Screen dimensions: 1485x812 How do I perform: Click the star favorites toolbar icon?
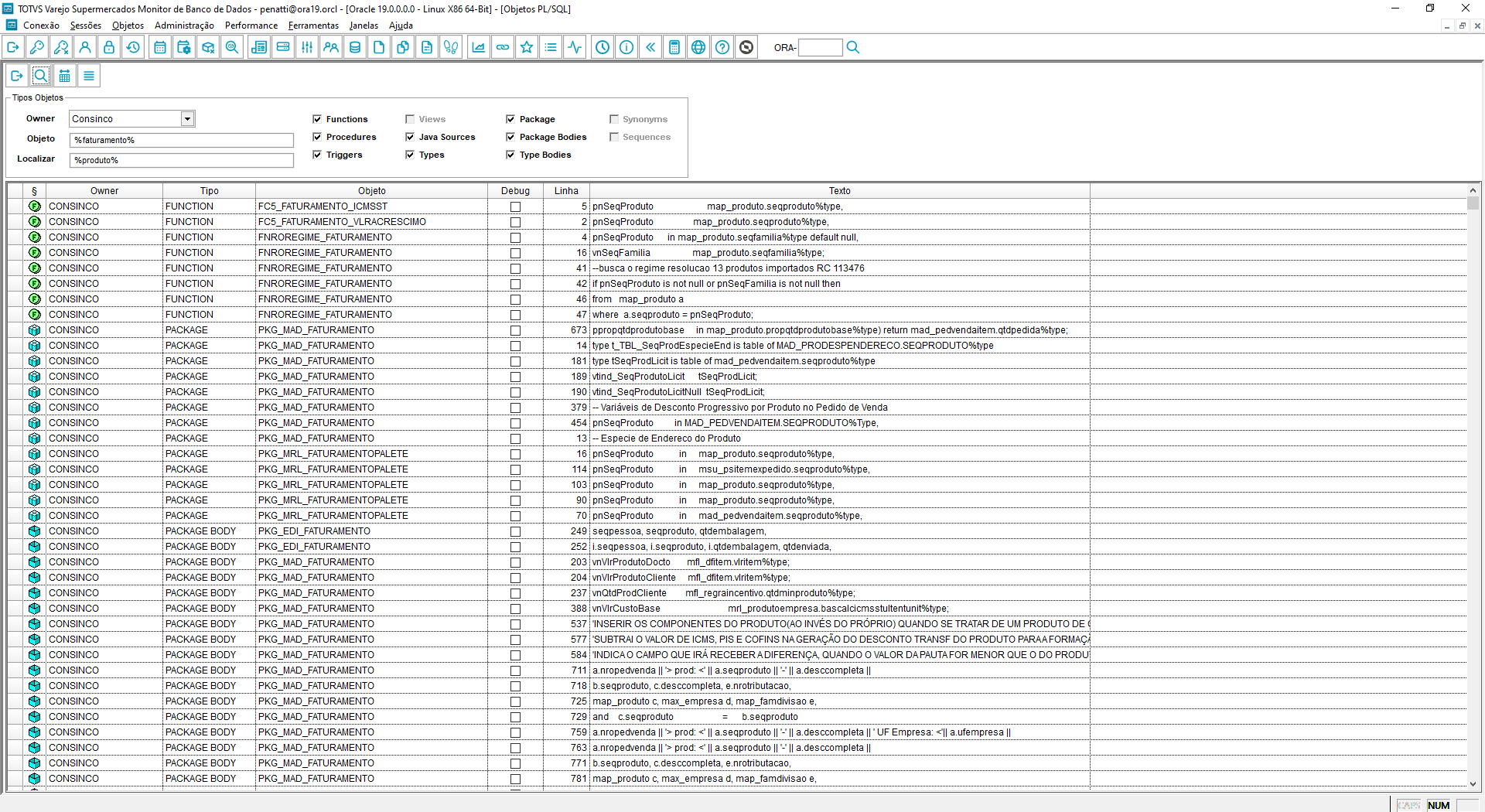tap(527, 47)
